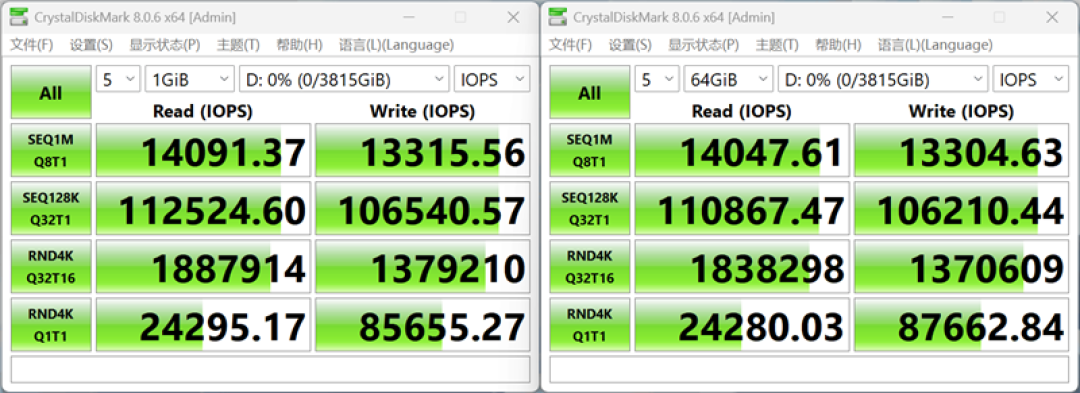Screen dimensions: 1080x393
Task: Click Read (IOPS) header in left window
Action: [x=203, y=111]
